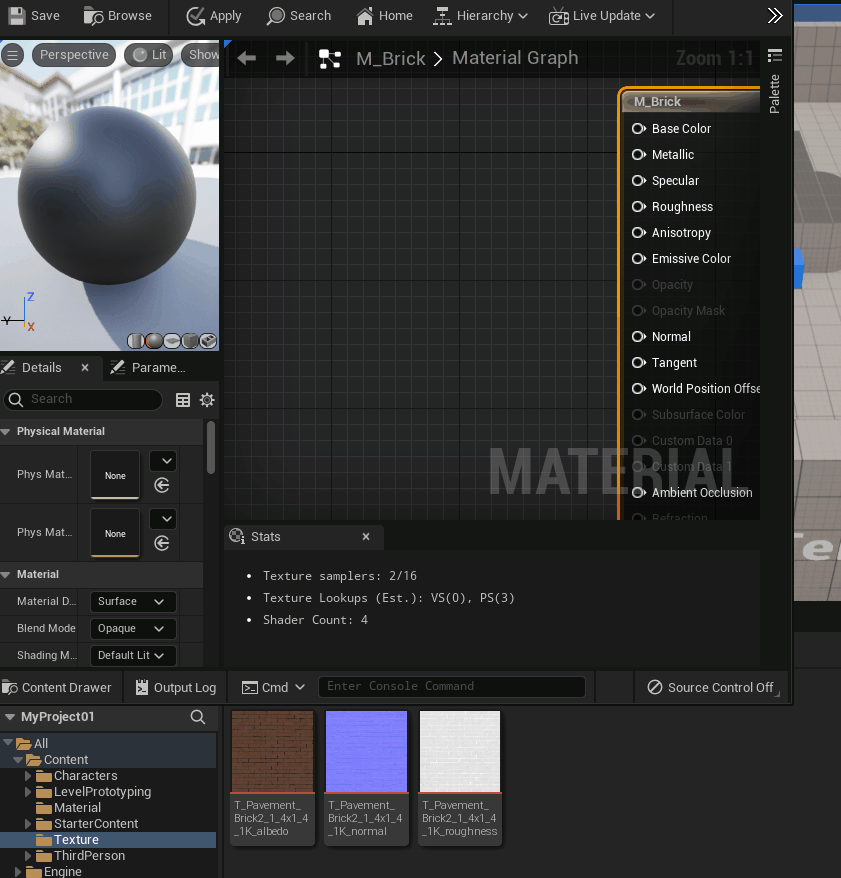Click the World Position Offset pin
The height and width of the screenshot is (878, 841).
click(639, 389)
